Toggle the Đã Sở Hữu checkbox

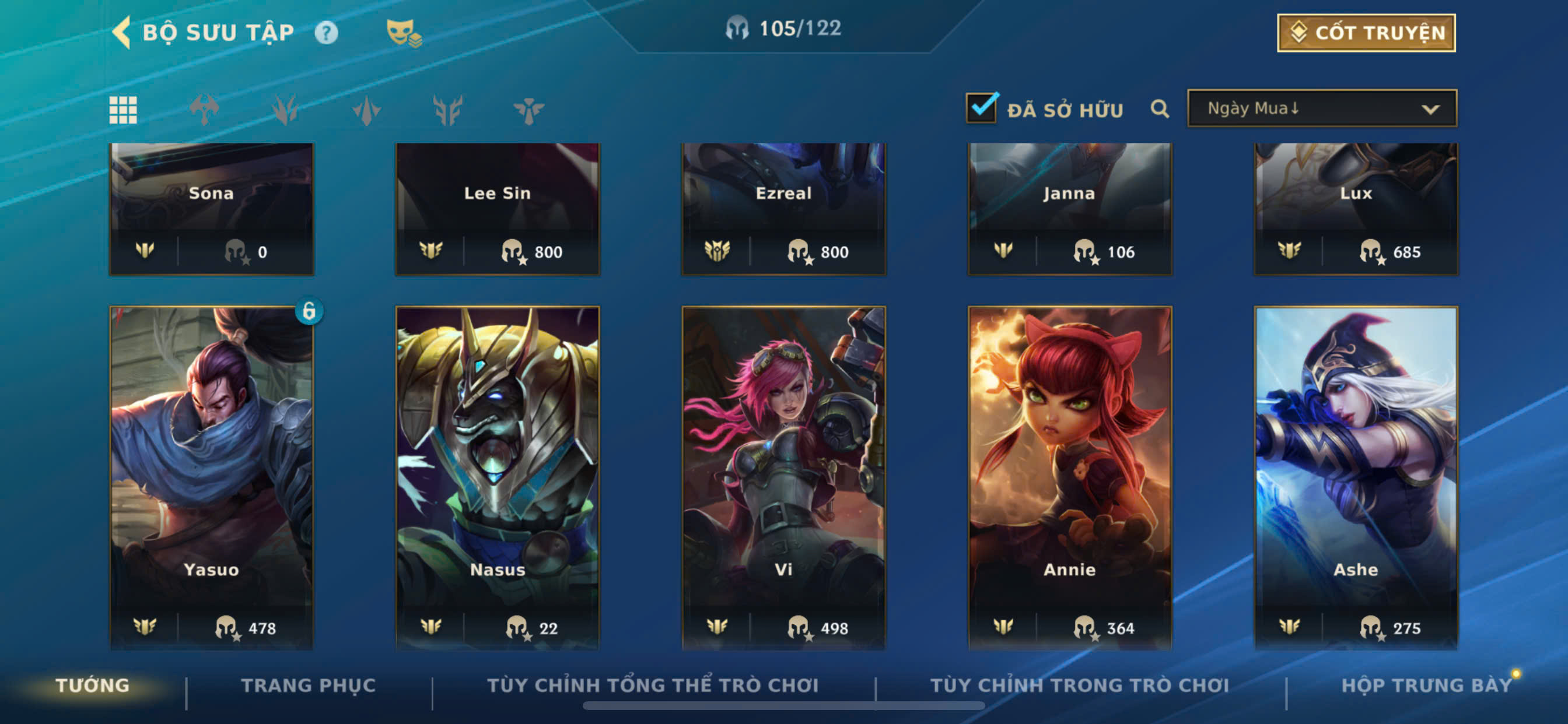click(x=981, y=108)
